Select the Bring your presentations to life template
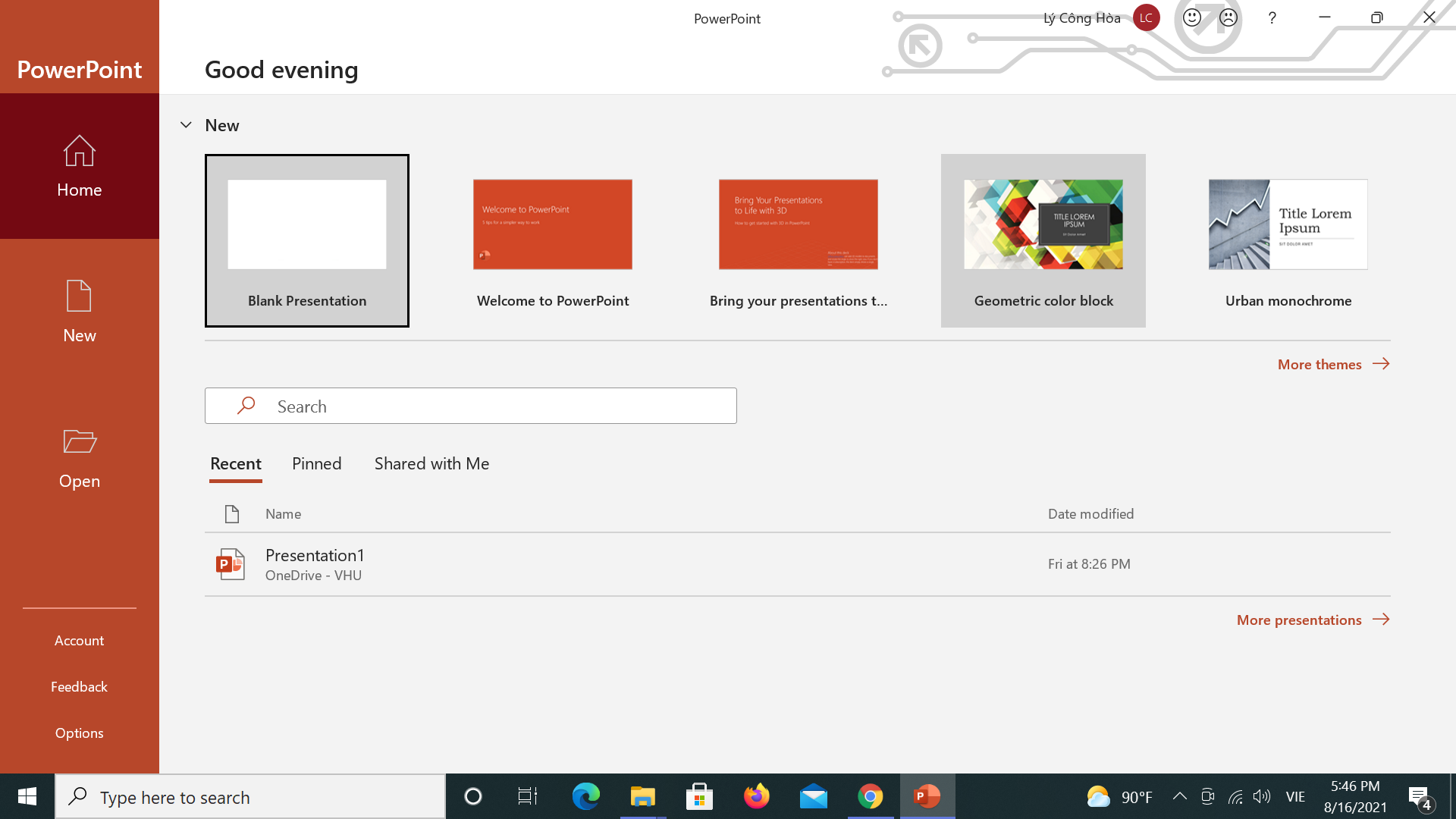The width and height of the screenshot is (1456, 819). (798, 240)
